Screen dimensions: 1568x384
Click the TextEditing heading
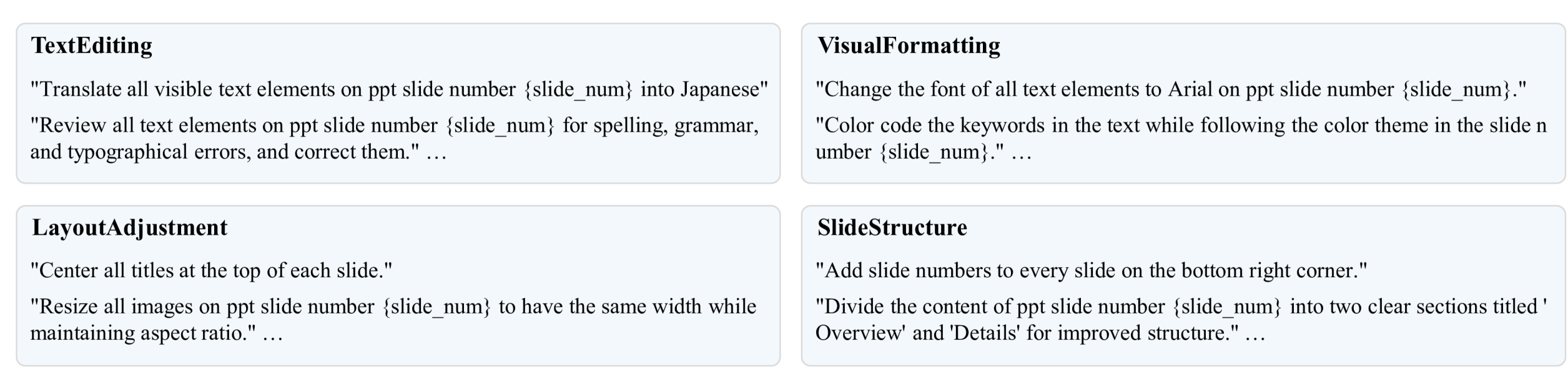tap(92, 46)
